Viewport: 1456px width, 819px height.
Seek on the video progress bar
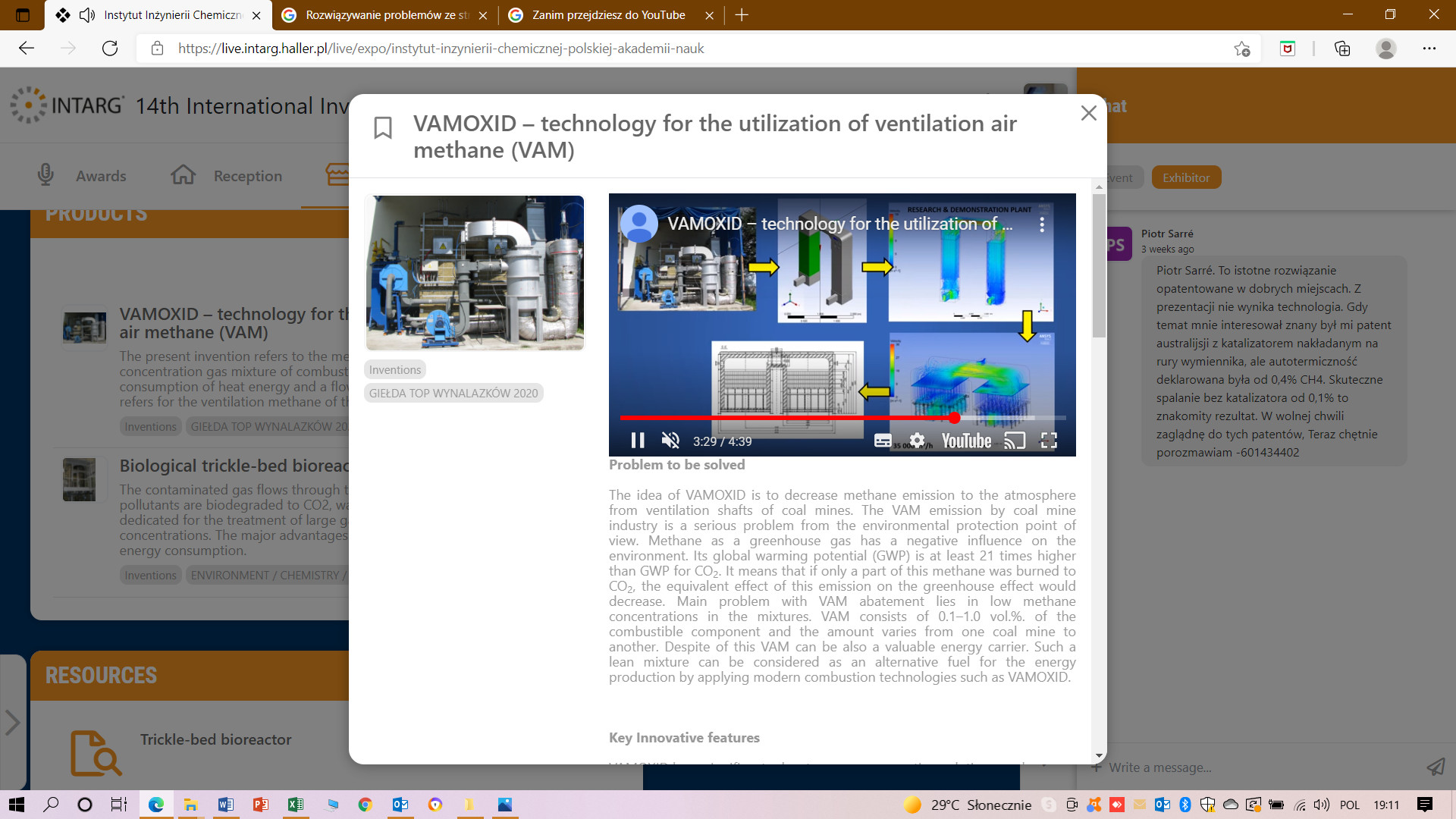843,418
